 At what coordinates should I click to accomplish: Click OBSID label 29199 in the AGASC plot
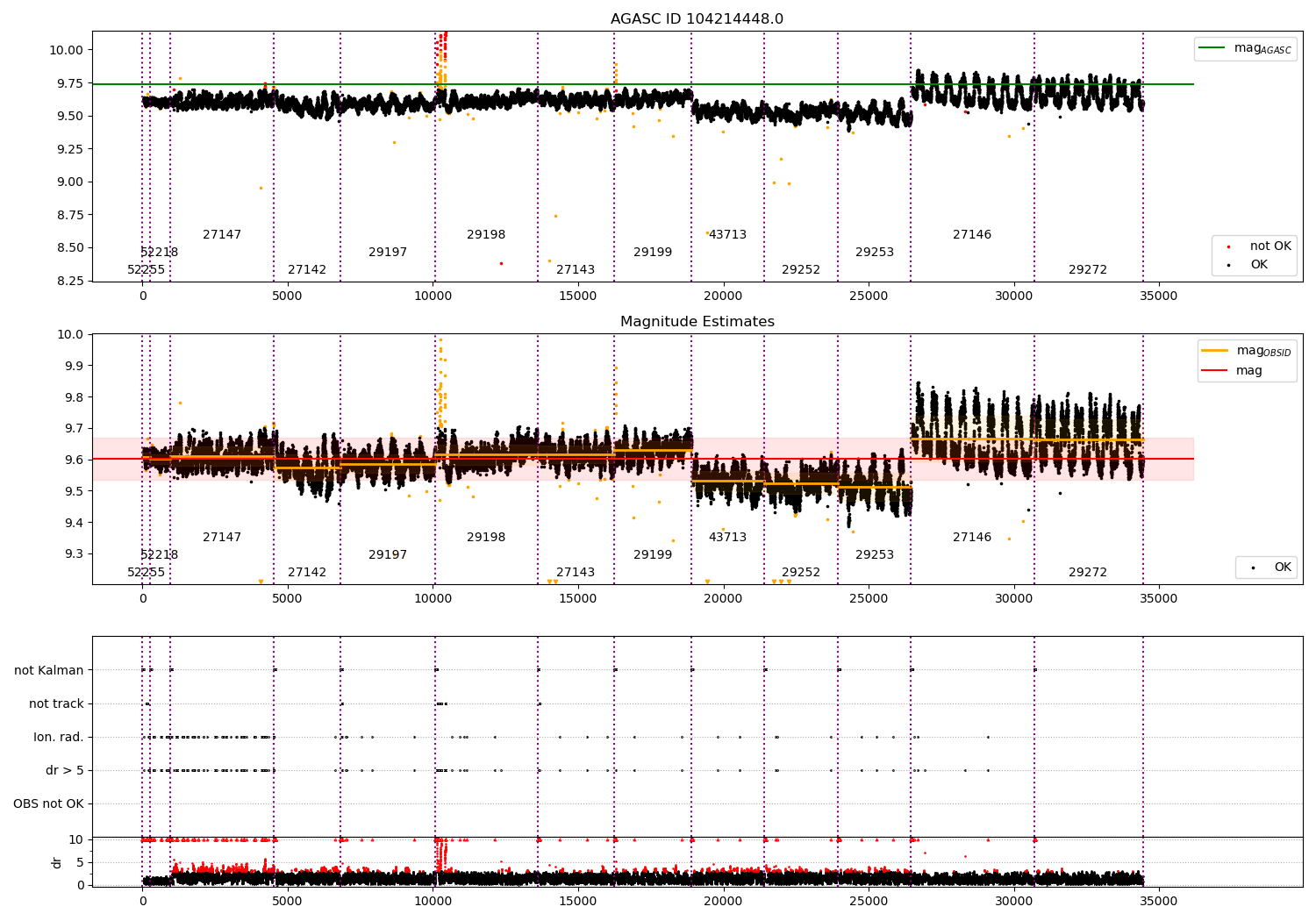[653, 253]
